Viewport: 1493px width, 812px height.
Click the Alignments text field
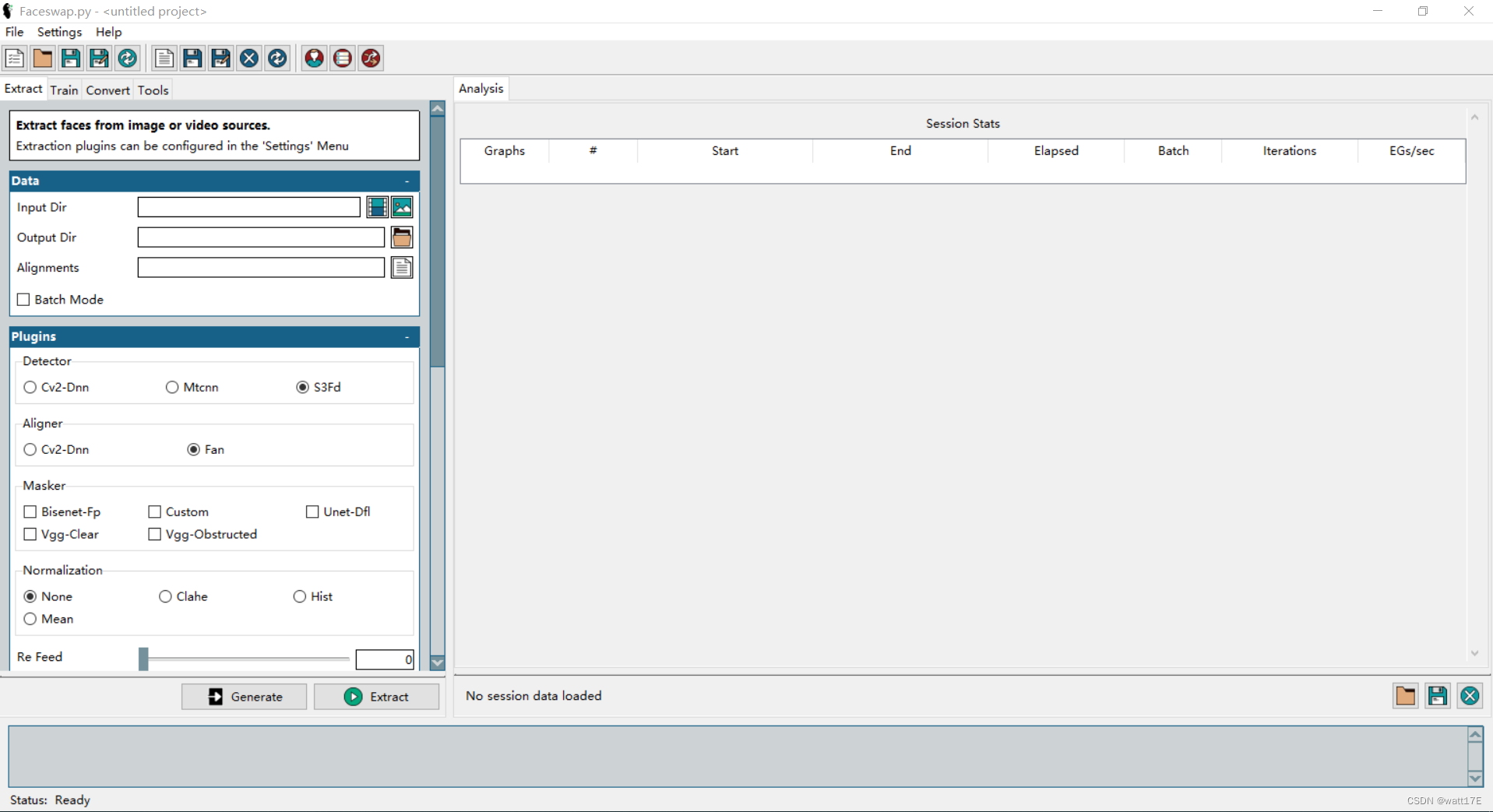pyautogui.click(x=262, y=268)
